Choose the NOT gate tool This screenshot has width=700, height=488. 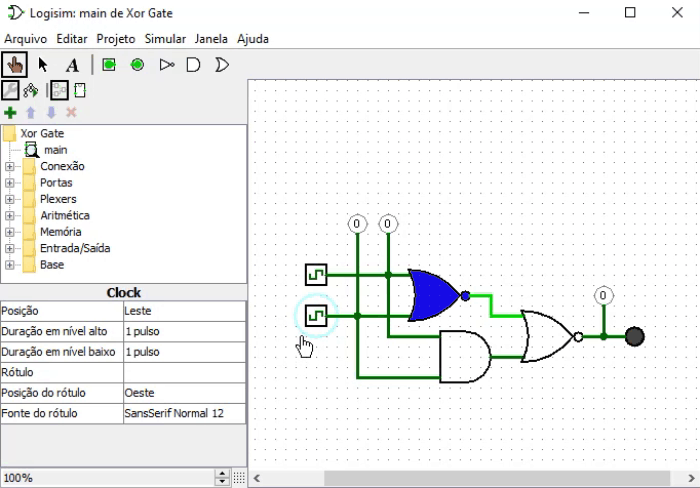167,65
